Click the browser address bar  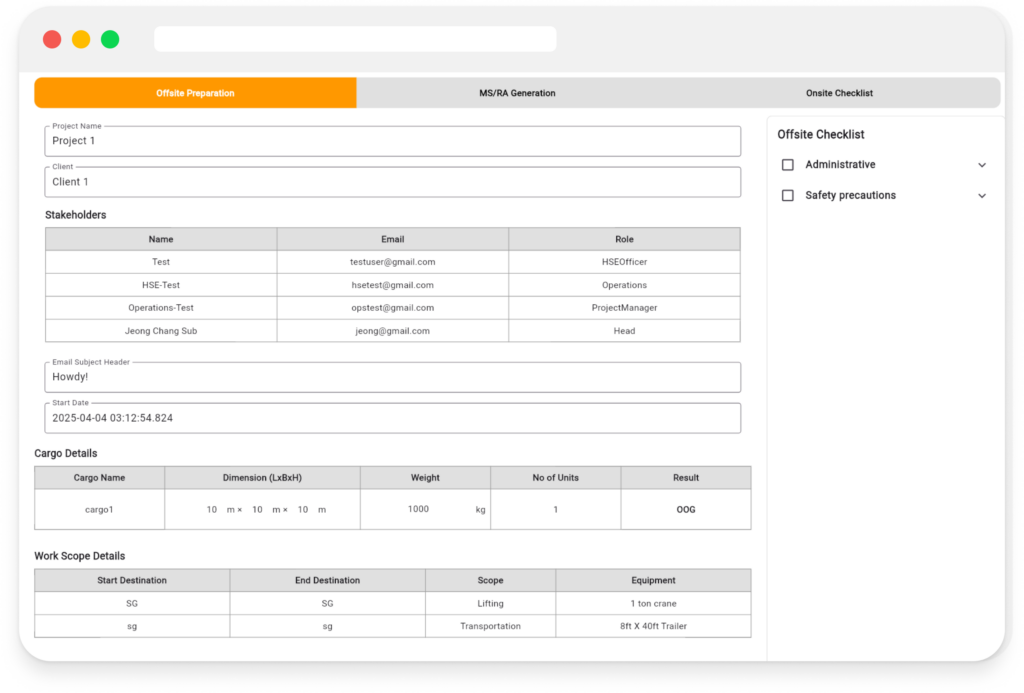pyautogui.click(x=355, y=38)
